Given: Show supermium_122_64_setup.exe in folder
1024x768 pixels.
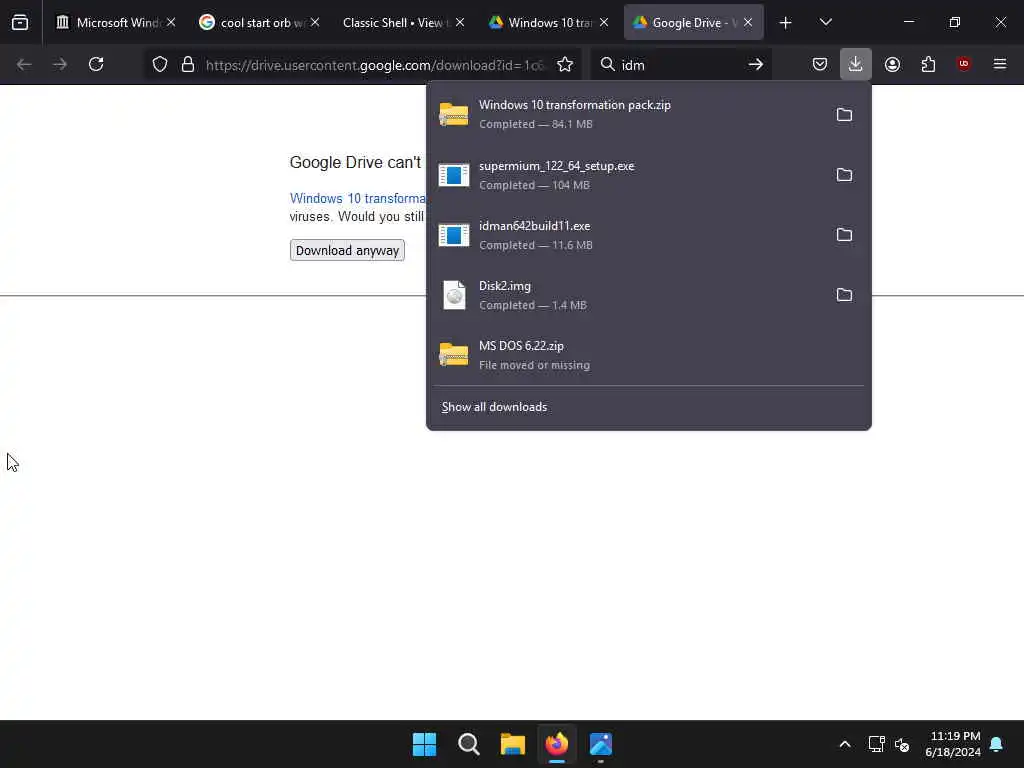Looking at the screenshot, I should coord(844,175).
